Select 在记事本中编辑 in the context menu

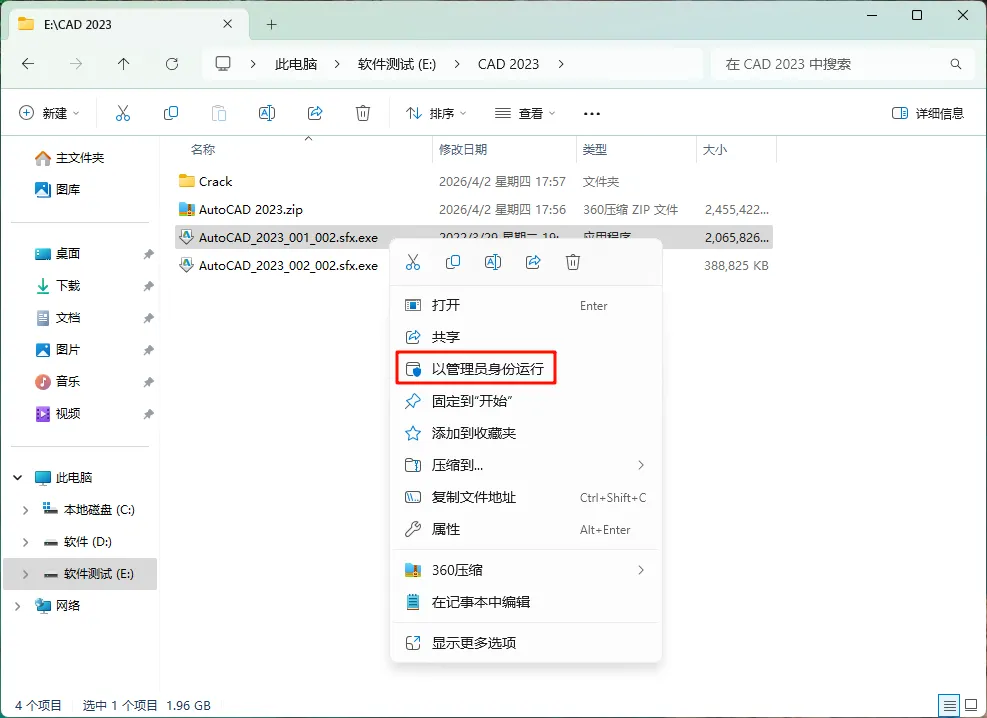coord(526,602)
